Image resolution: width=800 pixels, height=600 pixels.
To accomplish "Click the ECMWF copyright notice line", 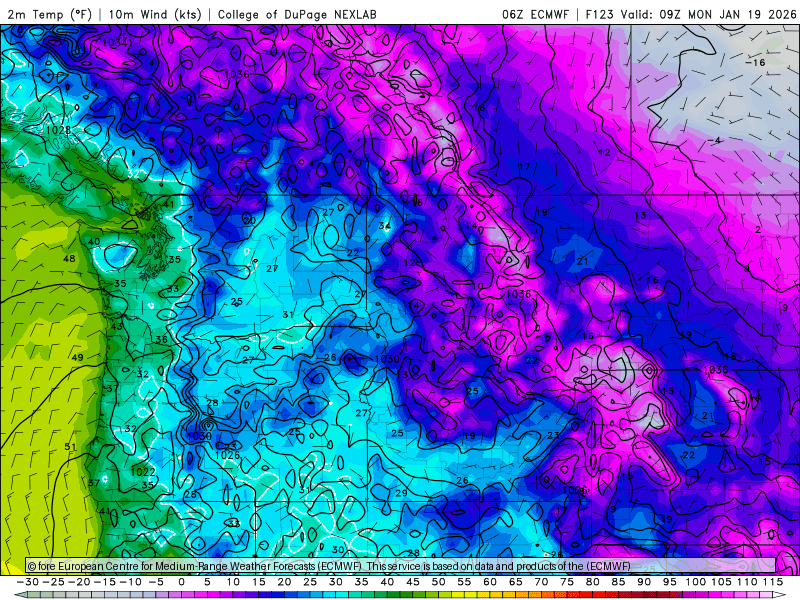I will pos(329,566).
